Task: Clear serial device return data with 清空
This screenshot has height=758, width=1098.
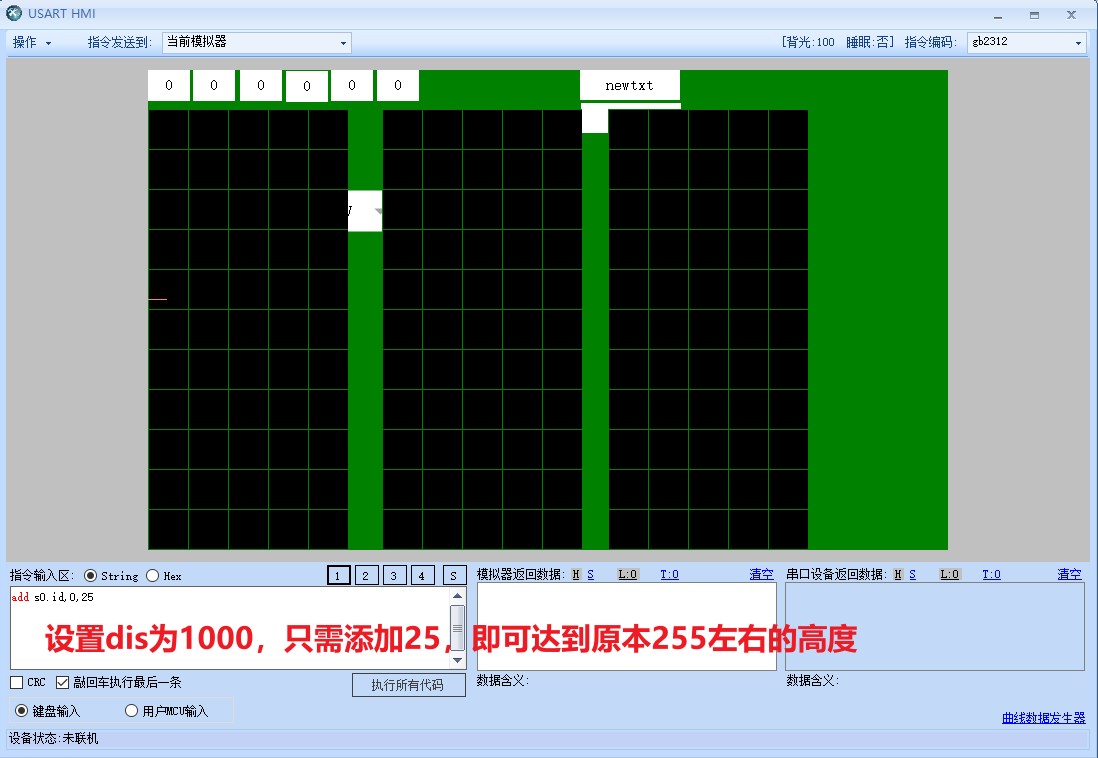Action: [1069, 574]
